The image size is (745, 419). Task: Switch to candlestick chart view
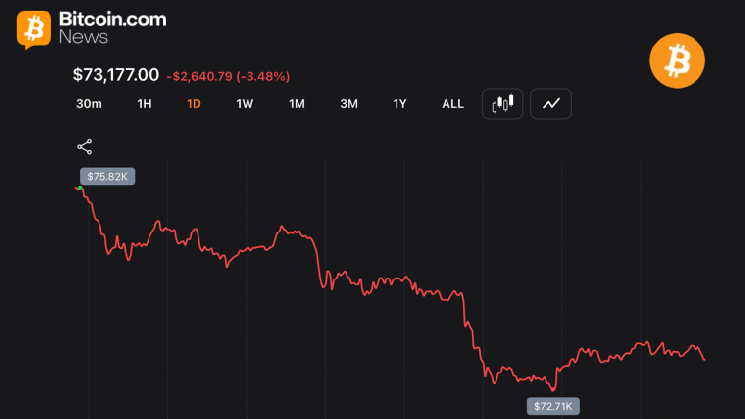[x=502, y=104]
